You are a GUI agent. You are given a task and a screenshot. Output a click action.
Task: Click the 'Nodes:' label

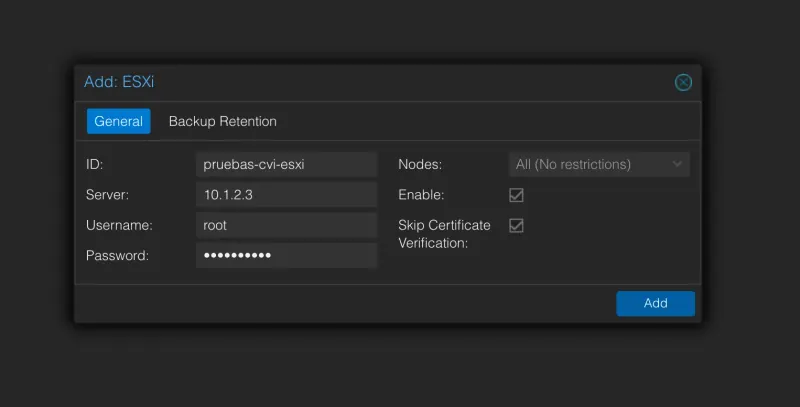(420, 164)
